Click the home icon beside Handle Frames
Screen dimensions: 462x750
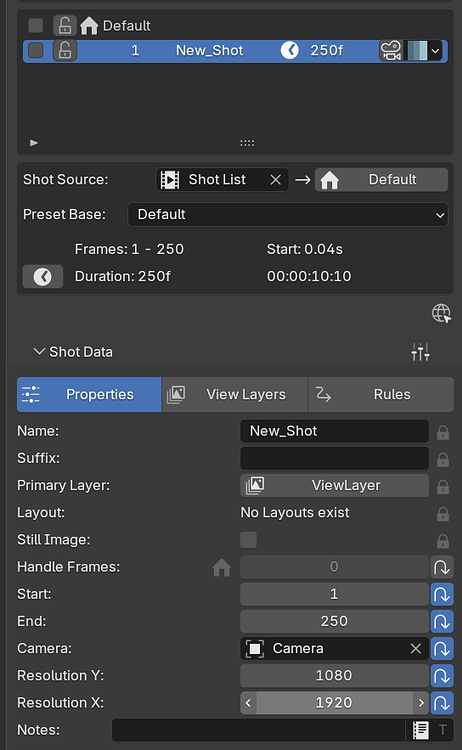[221, 567]
